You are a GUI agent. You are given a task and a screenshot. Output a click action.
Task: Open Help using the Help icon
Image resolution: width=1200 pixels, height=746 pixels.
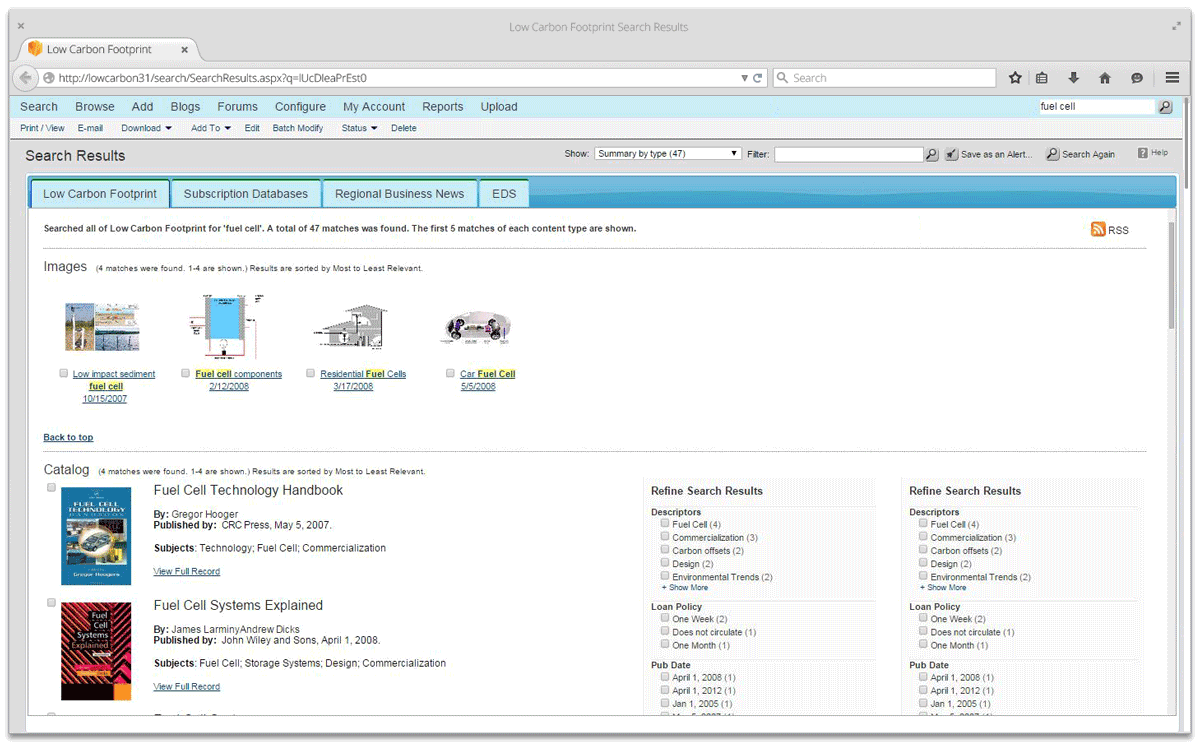point(1144,151)
